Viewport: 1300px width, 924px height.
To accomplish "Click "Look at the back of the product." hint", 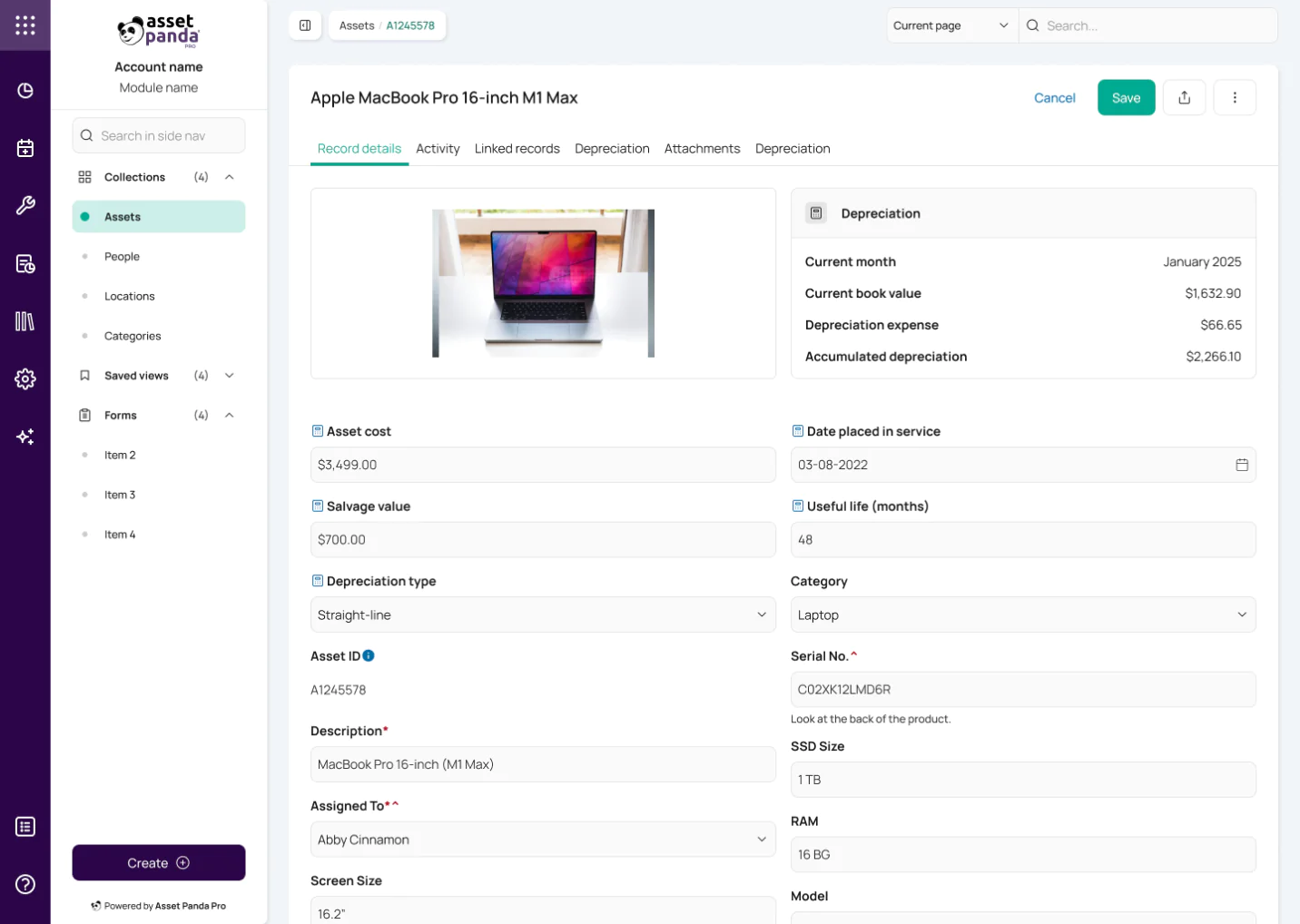I will click(x=871, y=719).
